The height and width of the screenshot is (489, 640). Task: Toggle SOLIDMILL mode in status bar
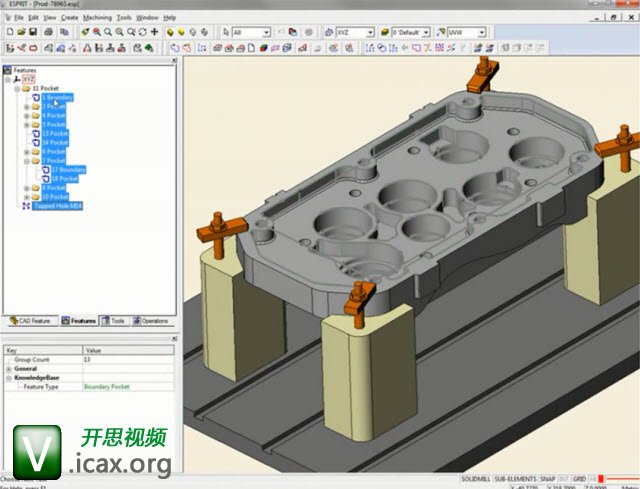[476, 479]
